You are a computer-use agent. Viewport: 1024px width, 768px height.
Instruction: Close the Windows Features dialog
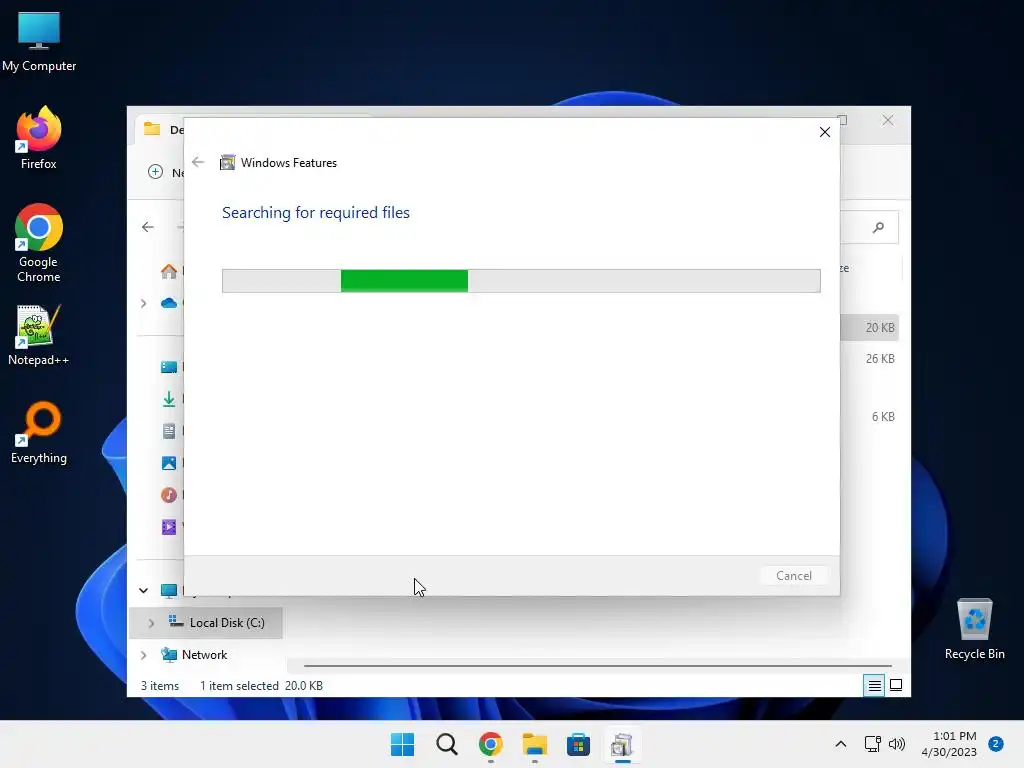(x=825, y=132)
